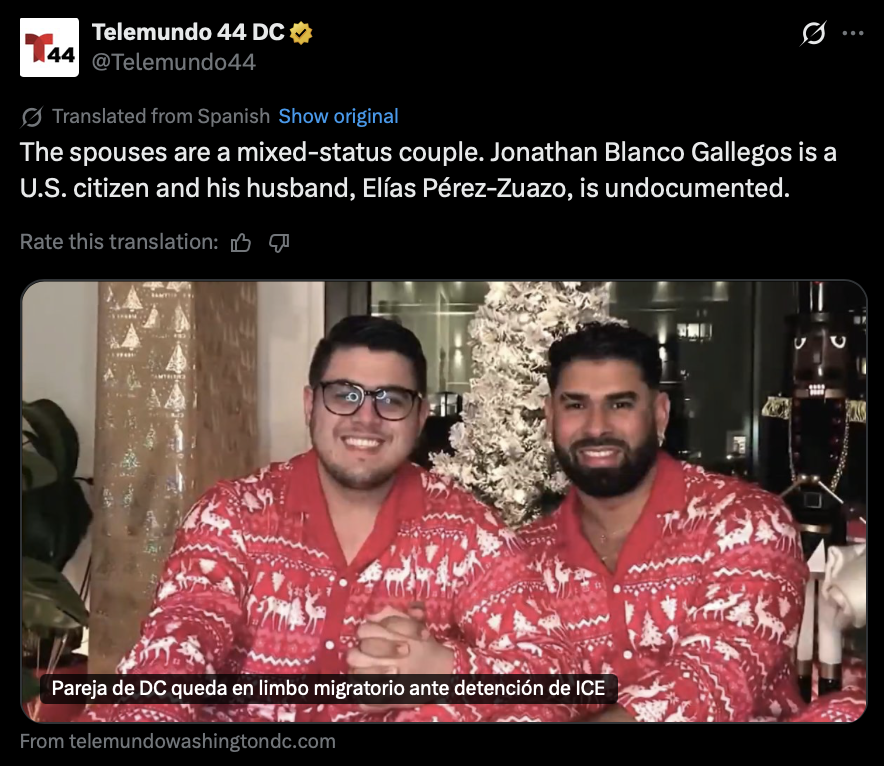Open the three-dot more options menu
This screenshot has height=766, width=884.
point(852,33)
